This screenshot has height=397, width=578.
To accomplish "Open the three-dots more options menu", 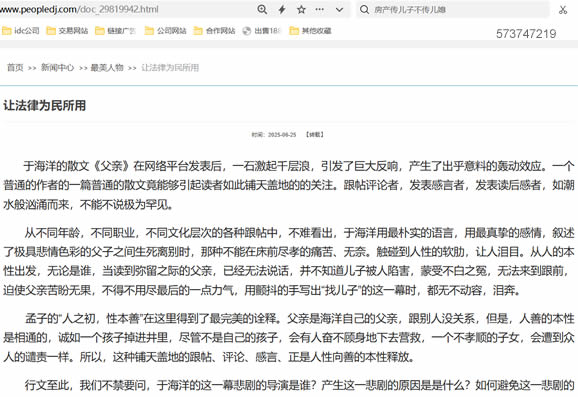I will pyautogui.click(x=320, y=9).
